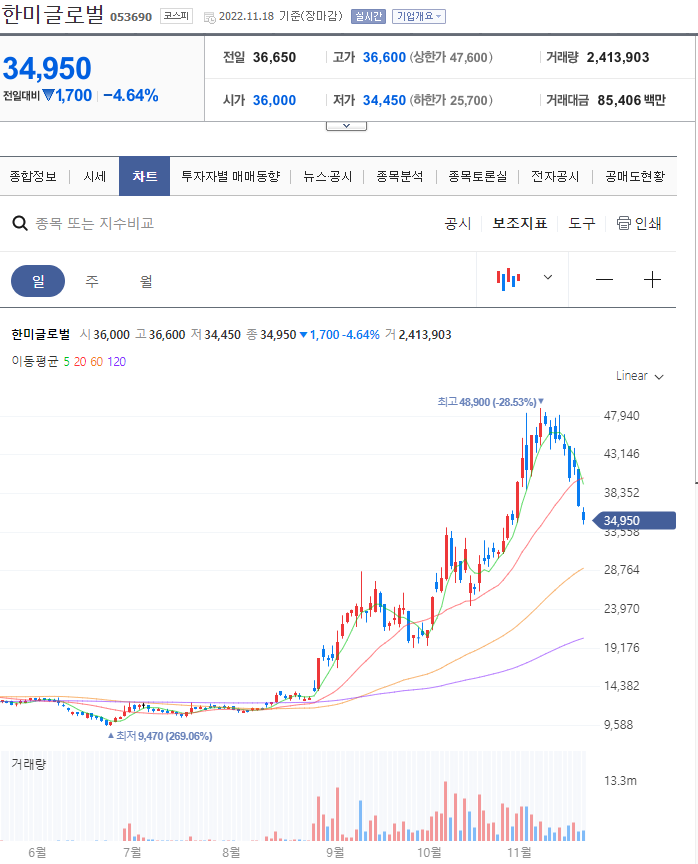Expand the quote details panel chevron

point(346,126)
